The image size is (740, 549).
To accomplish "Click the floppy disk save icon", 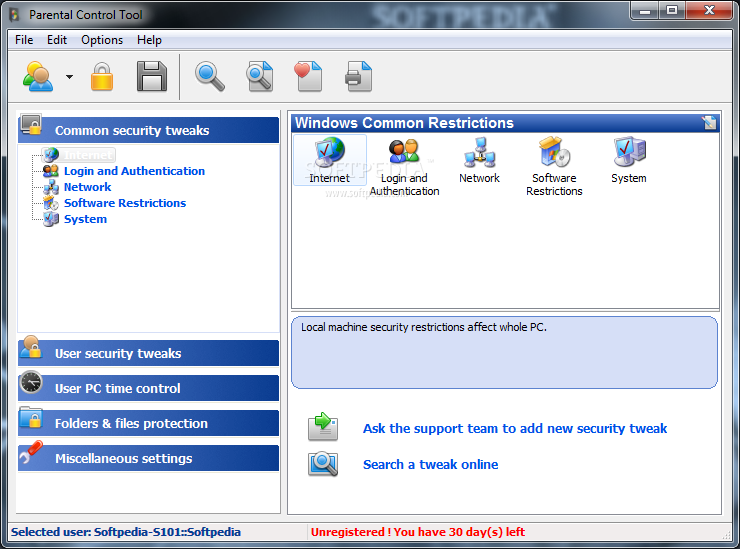I will point(152,76).
